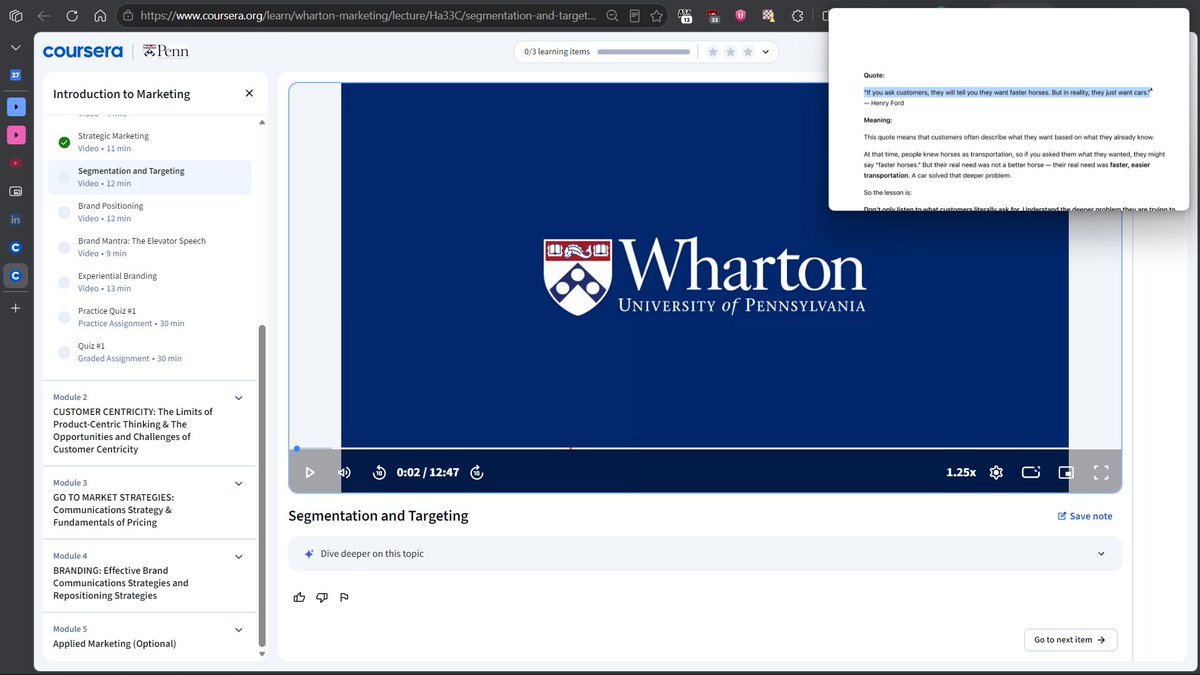The image size is (1200, 675).
Task: Expand the vertical tabs chevron
Action: 15,47
